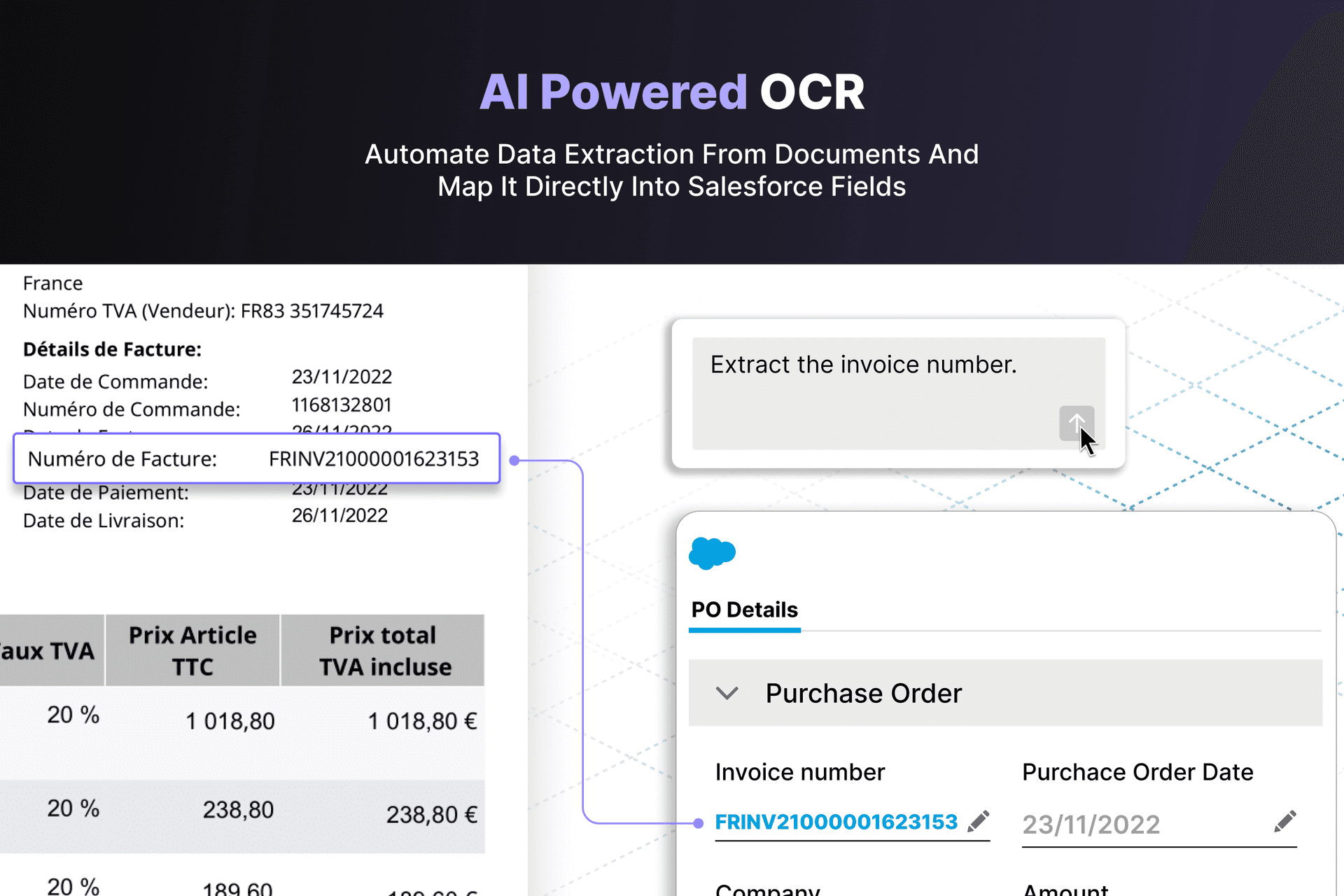Image resolution: width=1344 pixels, height=896 pixels.
Task: Click the 23/11/2022 Purchase Order Date field
Action: 1091,824
